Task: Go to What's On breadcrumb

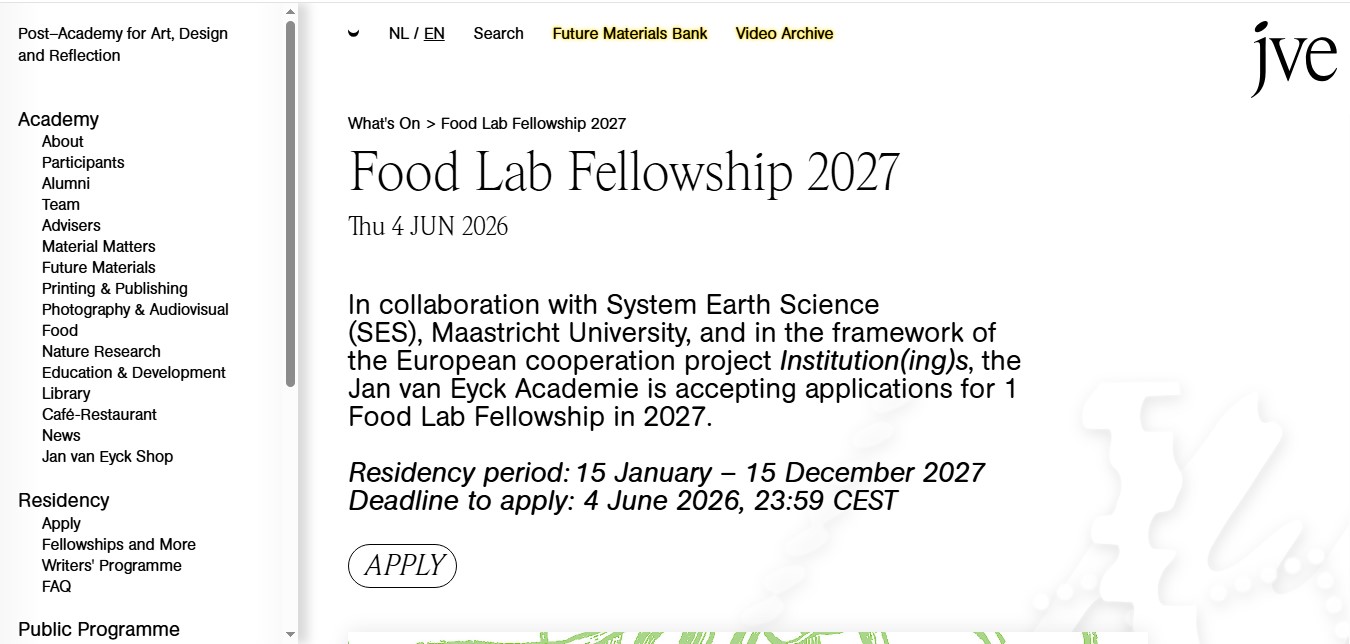Action: [x=384, y=124]
